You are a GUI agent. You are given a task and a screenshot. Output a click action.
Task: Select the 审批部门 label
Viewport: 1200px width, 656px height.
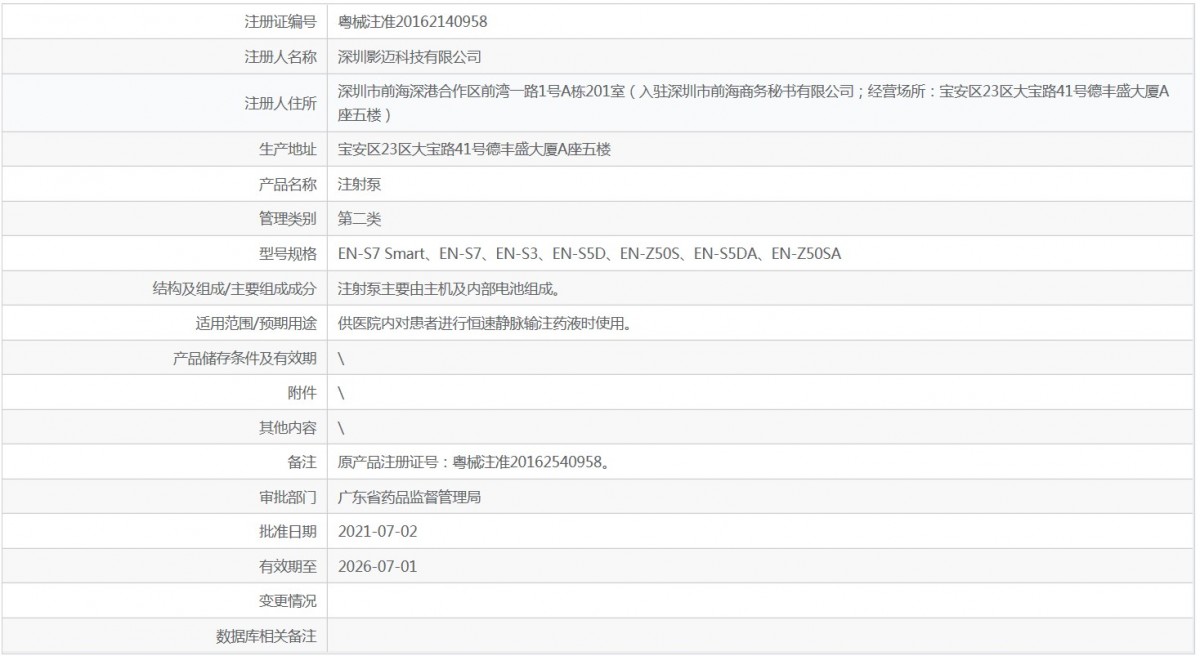(288, 497)
